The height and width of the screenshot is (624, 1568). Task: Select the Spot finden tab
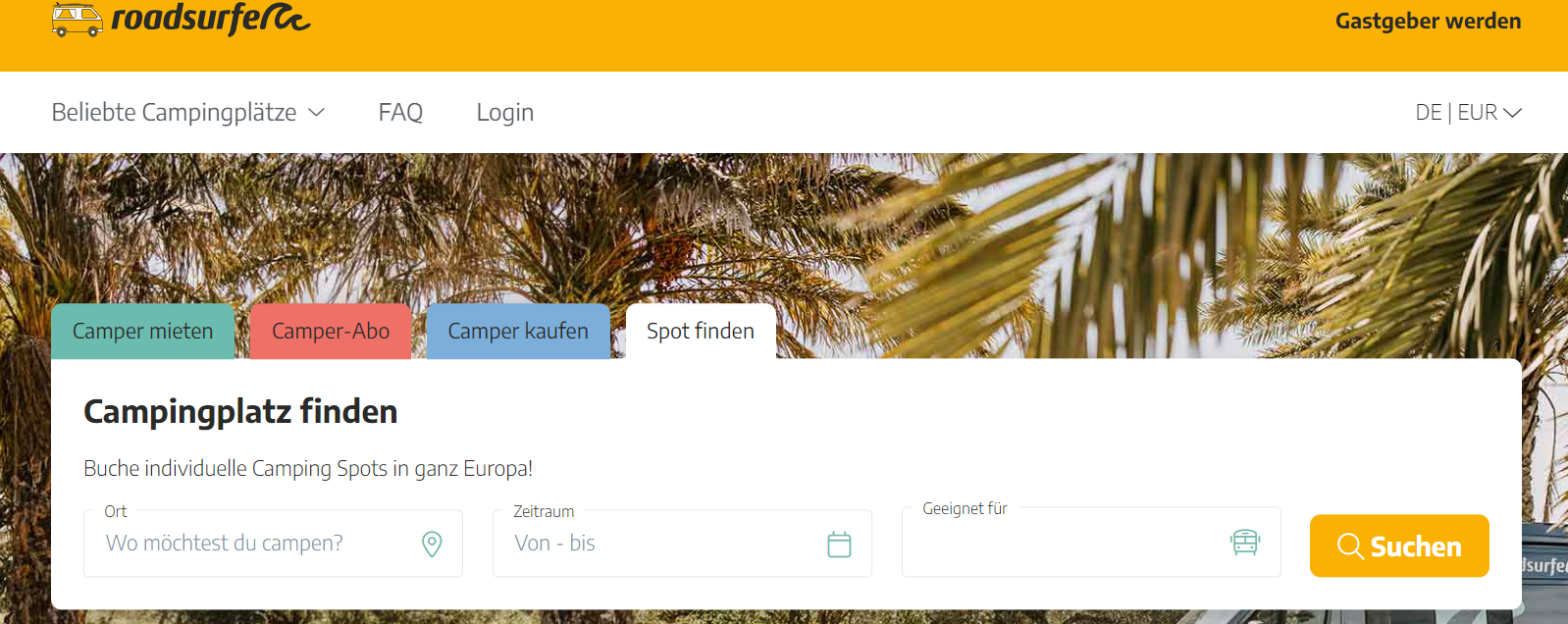(x=701, y=332)
